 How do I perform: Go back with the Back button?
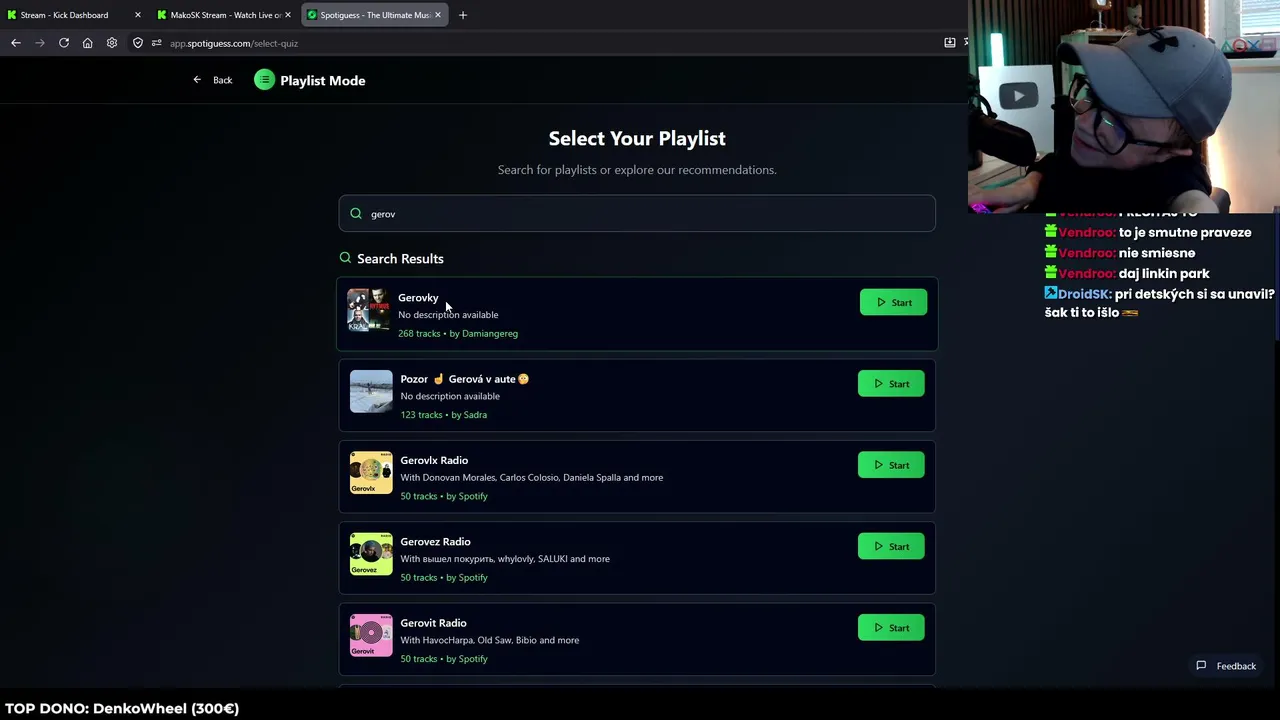[213, 80]
